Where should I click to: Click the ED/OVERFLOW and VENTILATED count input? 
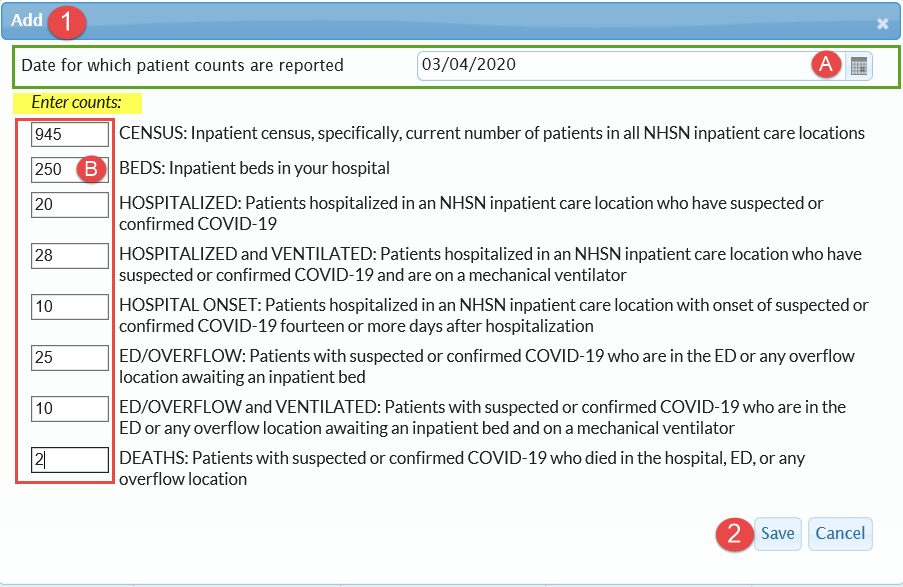click(69, 409)
